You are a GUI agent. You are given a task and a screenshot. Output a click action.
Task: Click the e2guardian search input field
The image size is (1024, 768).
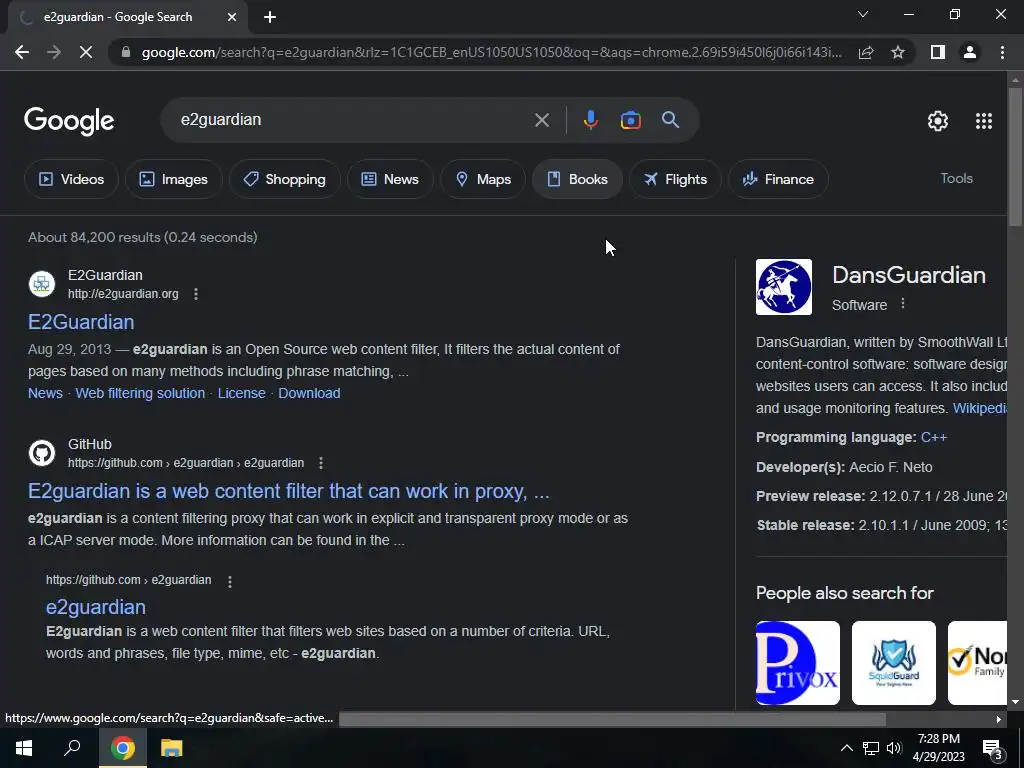point(353,120)
